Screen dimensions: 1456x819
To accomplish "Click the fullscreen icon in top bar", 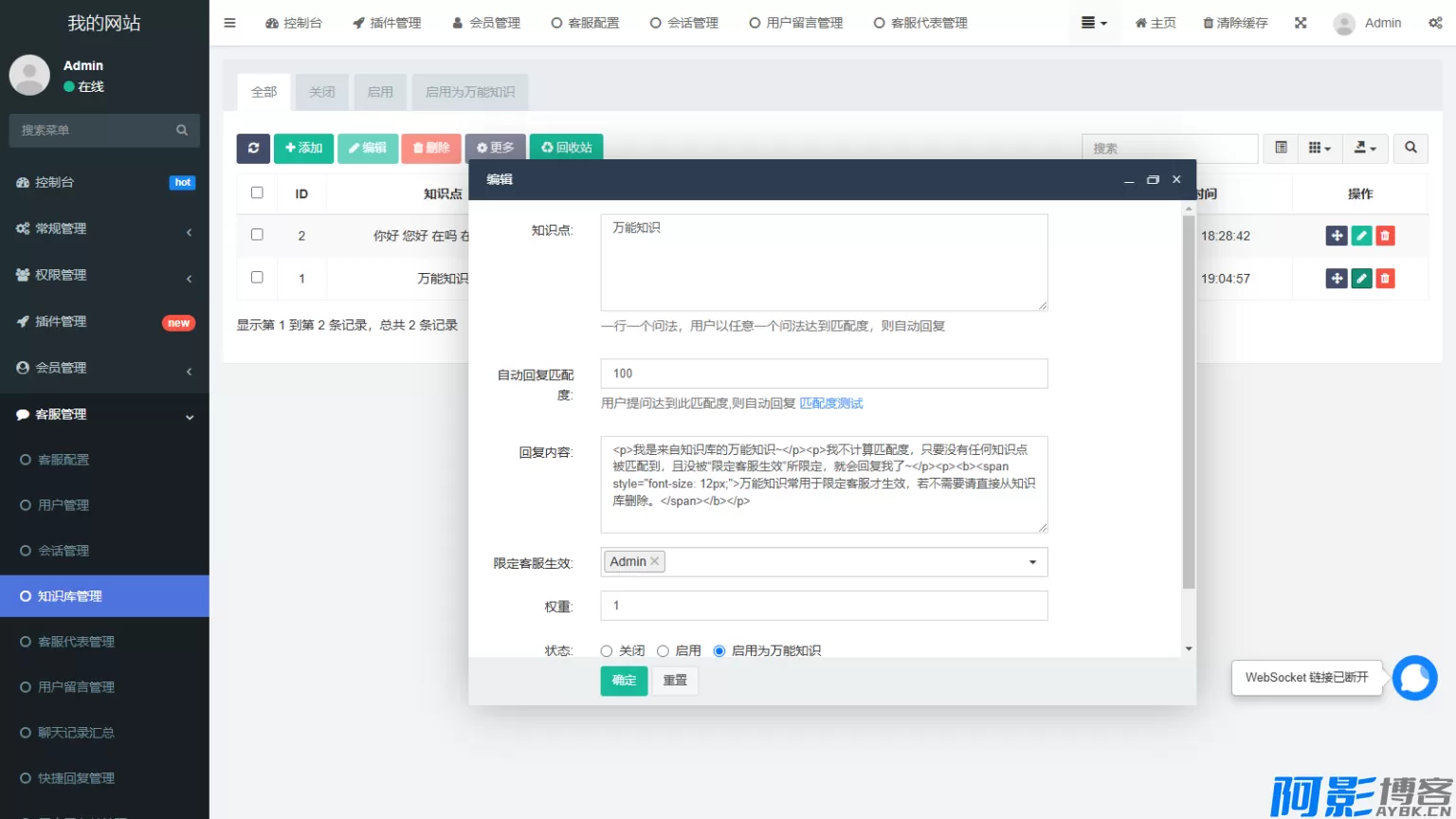I will pyautogui.click(x=1301, y=23).
